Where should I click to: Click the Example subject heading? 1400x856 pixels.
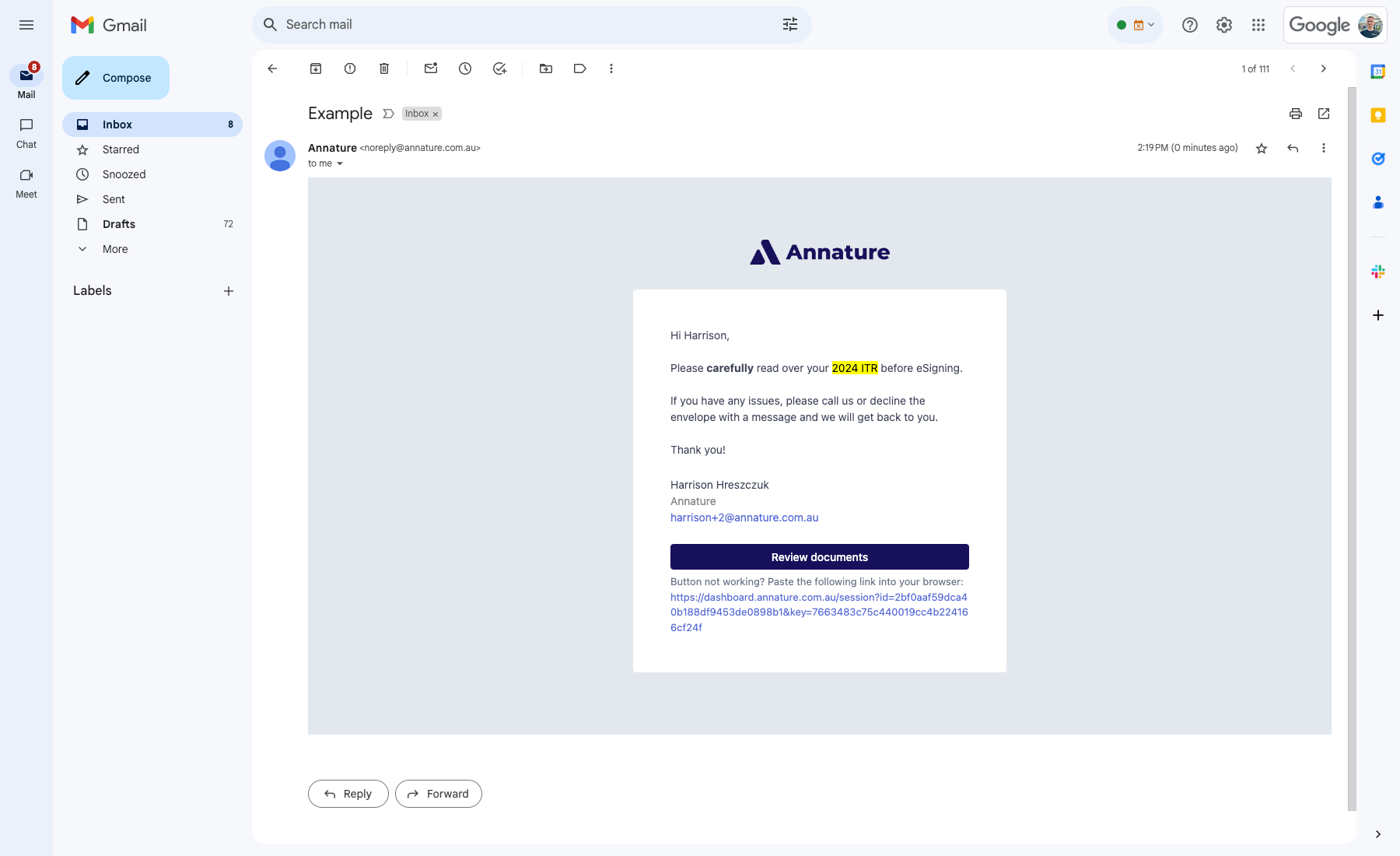pyautogui.click(x=340, y=114)
